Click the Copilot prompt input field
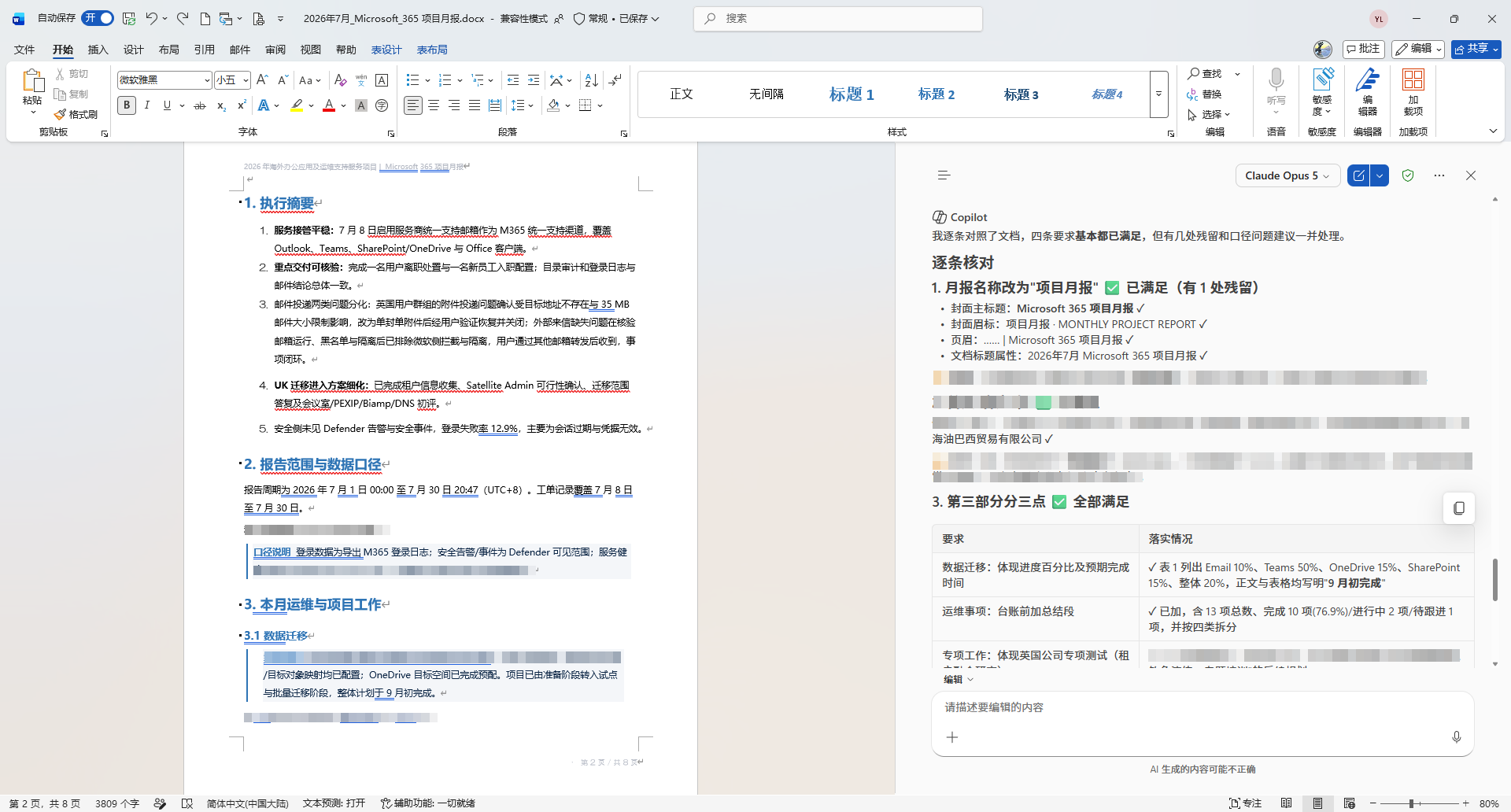 point(1202,707)
